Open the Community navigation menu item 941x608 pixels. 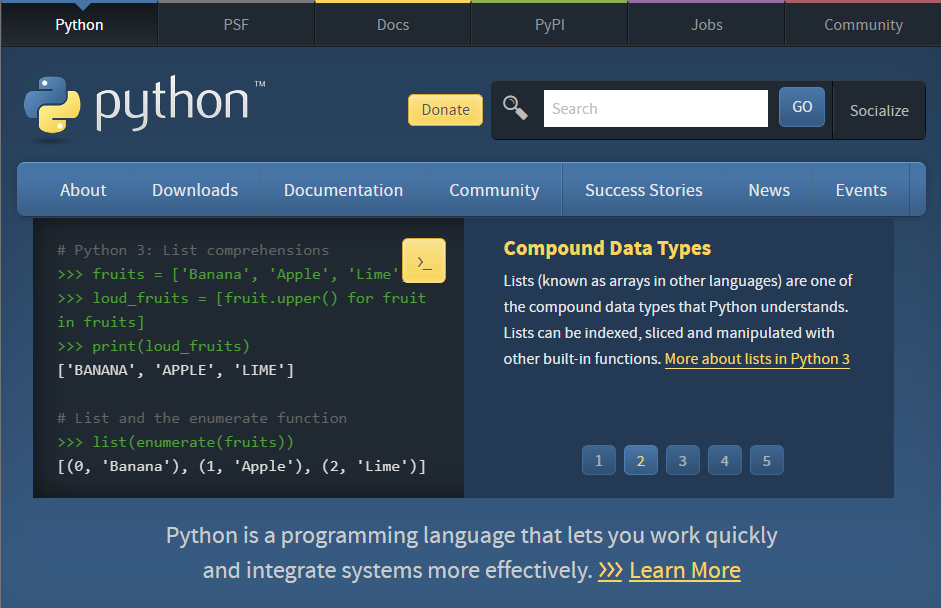coord(494,190)
